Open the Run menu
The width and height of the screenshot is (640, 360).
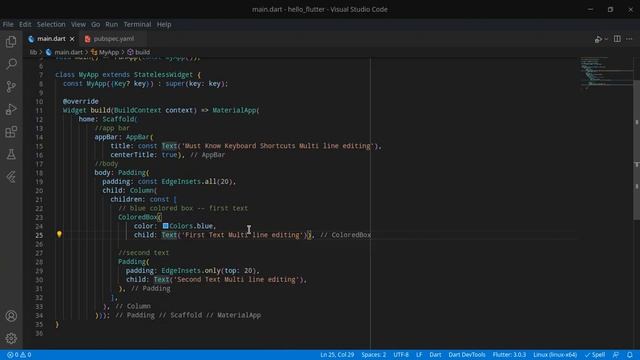click(111, 24)
